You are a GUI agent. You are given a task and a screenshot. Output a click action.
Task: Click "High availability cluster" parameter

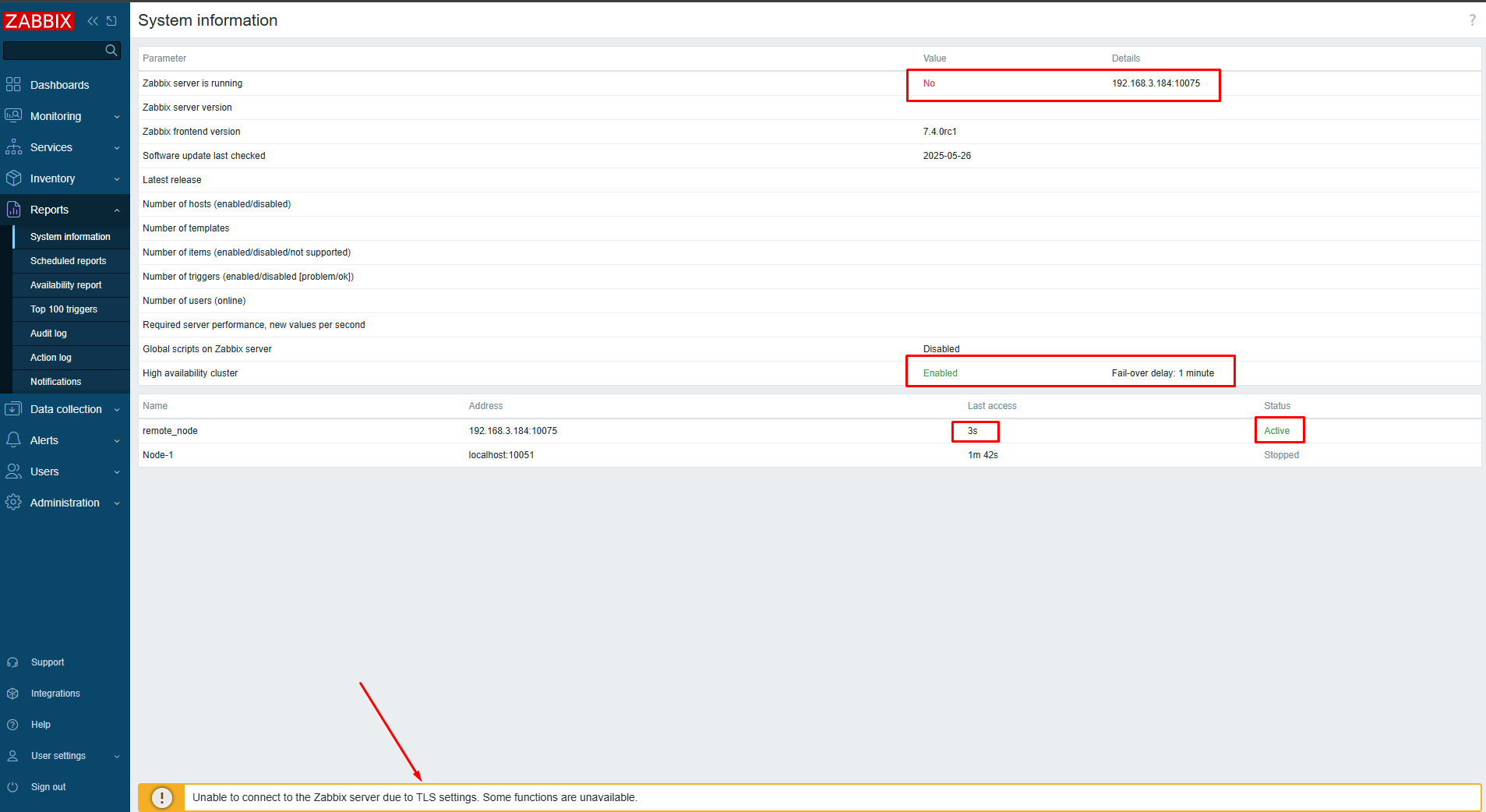tap(190, 373)
